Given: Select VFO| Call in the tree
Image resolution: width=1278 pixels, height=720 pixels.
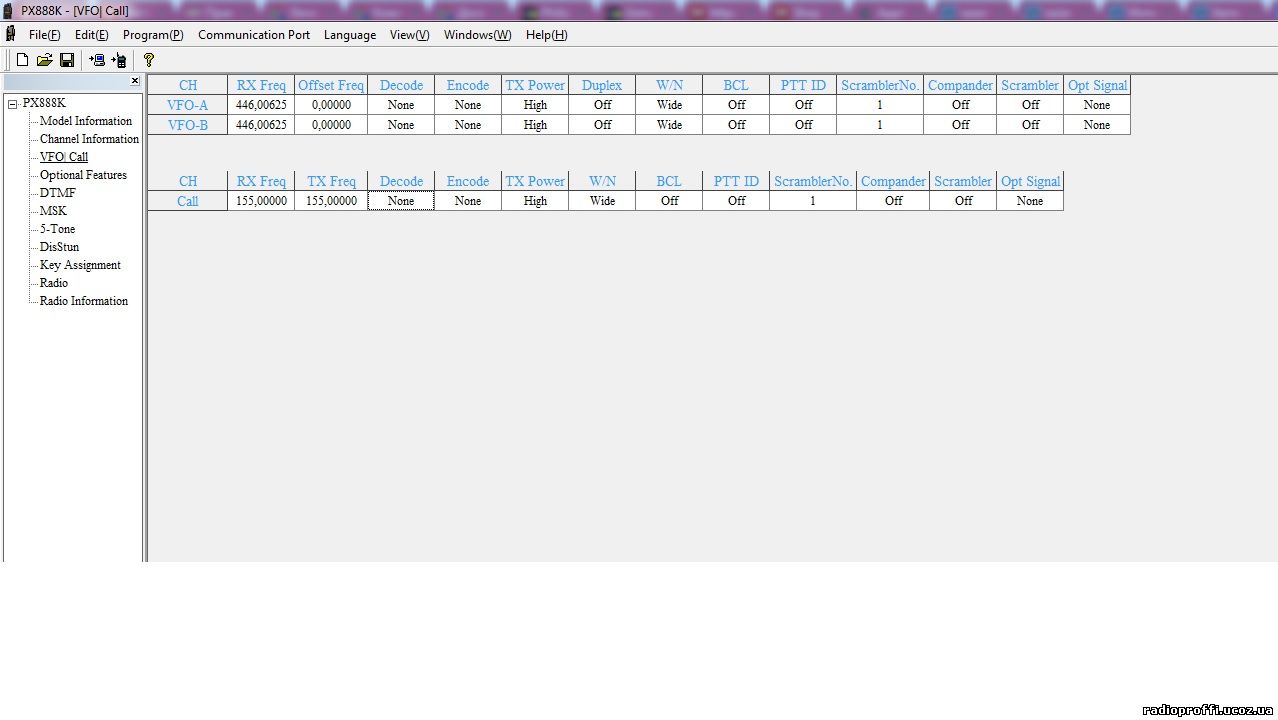Looking at the screenshot, I should pos(64,157).
